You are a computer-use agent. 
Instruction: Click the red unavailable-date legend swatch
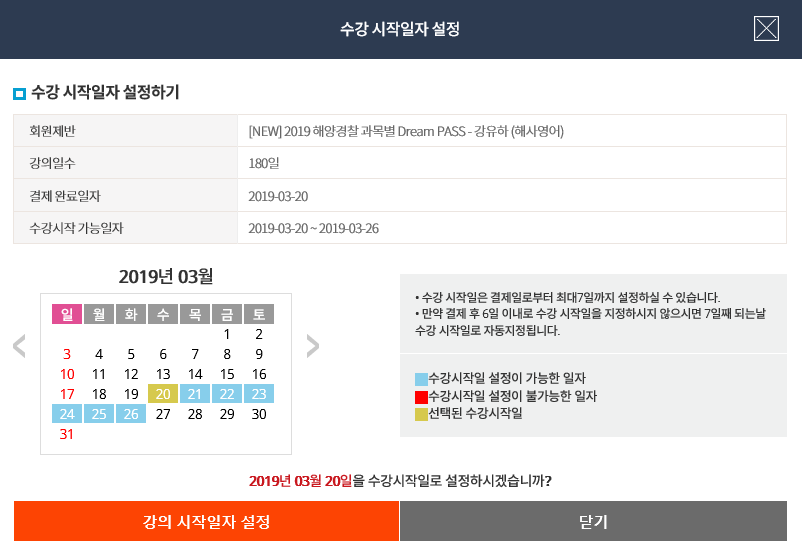[x=420, y=397]
